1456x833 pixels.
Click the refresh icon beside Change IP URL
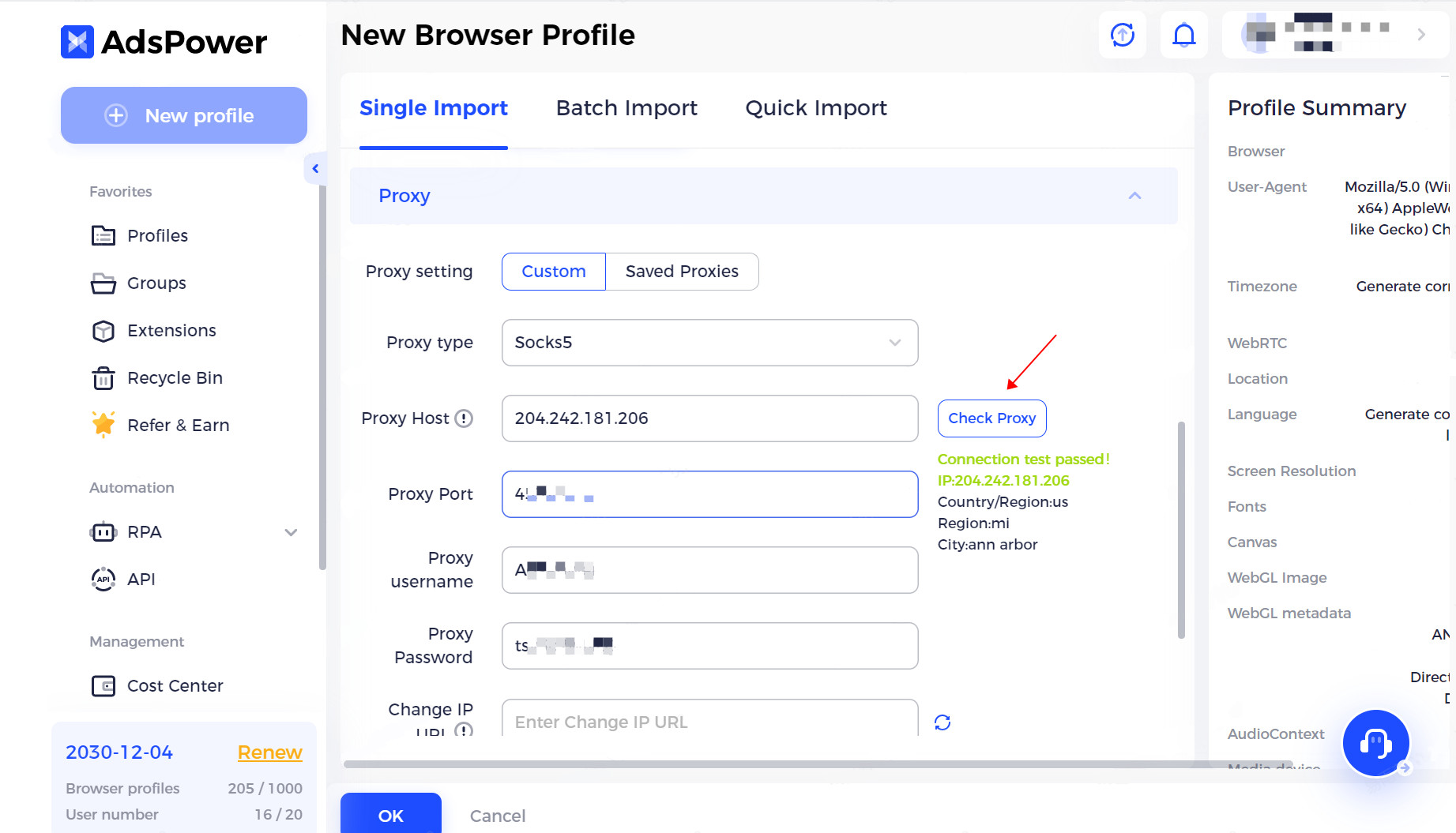click(942, 722)
